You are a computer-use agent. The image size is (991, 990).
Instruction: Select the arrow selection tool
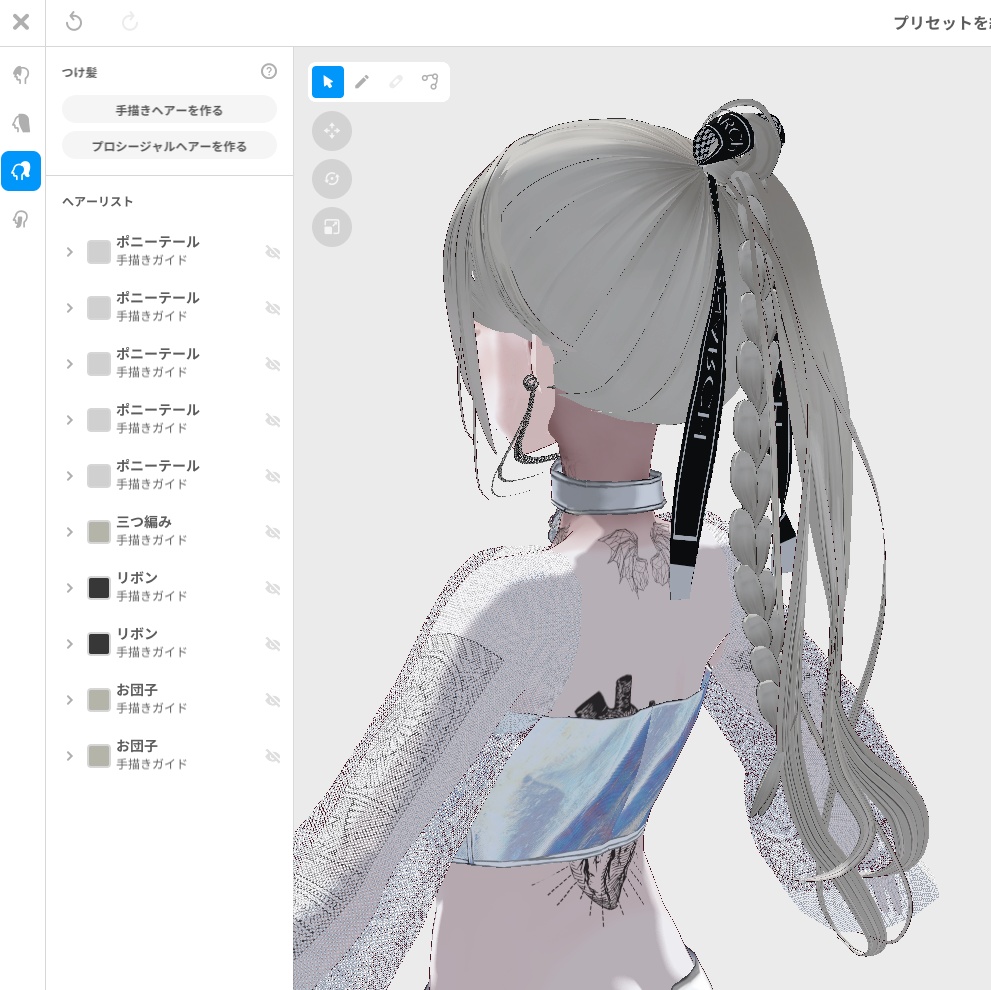point(327,82)
